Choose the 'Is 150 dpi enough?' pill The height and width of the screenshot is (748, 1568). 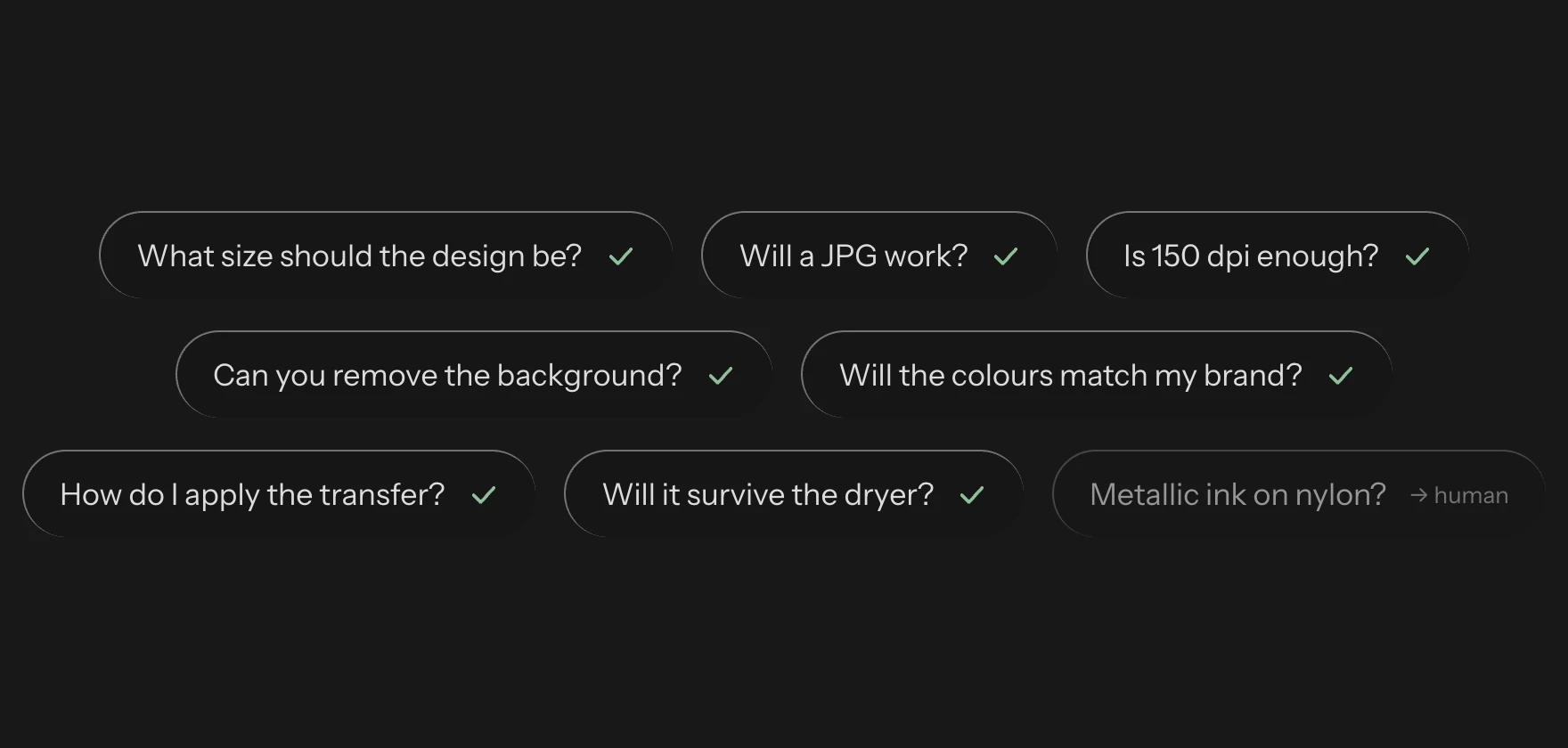1278,256
